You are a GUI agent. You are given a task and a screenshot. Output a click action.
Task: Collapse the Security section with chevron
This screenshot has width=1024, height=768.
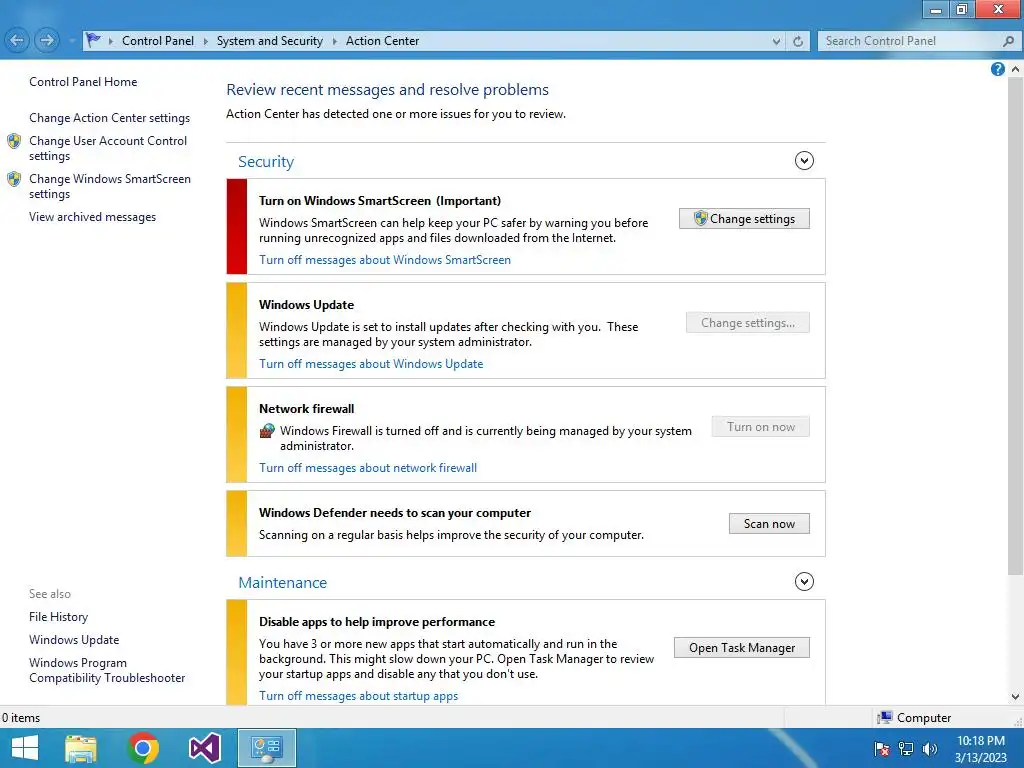point(804,161)
